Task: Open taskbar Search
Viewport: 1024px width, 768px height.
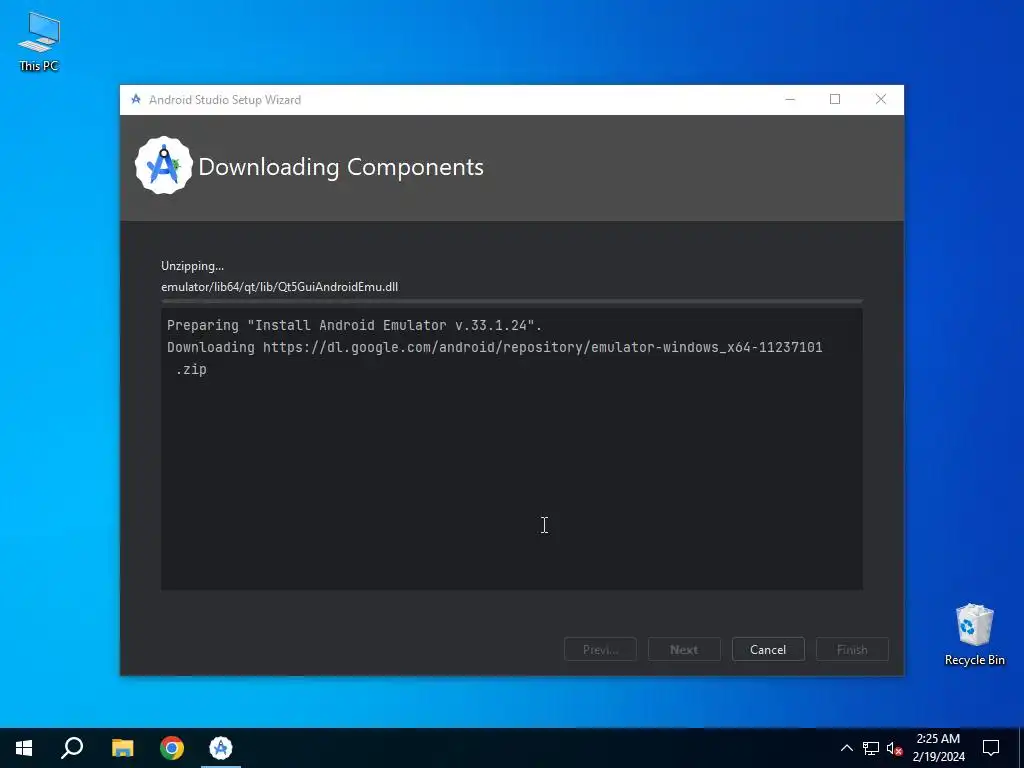Action: point(72,748)
